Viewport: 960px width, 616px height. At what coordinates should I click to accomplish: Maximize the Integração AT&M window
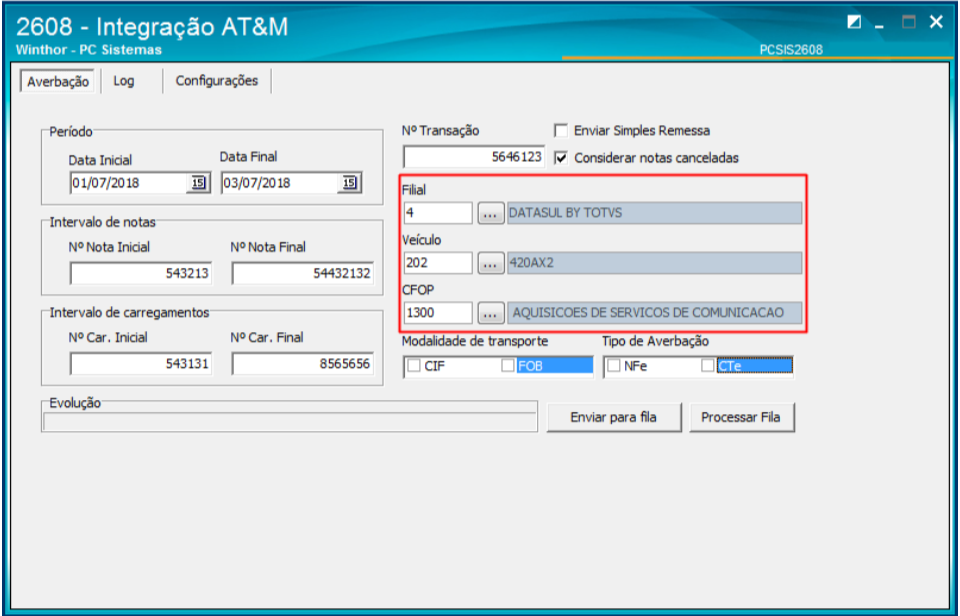pos(909,22)
